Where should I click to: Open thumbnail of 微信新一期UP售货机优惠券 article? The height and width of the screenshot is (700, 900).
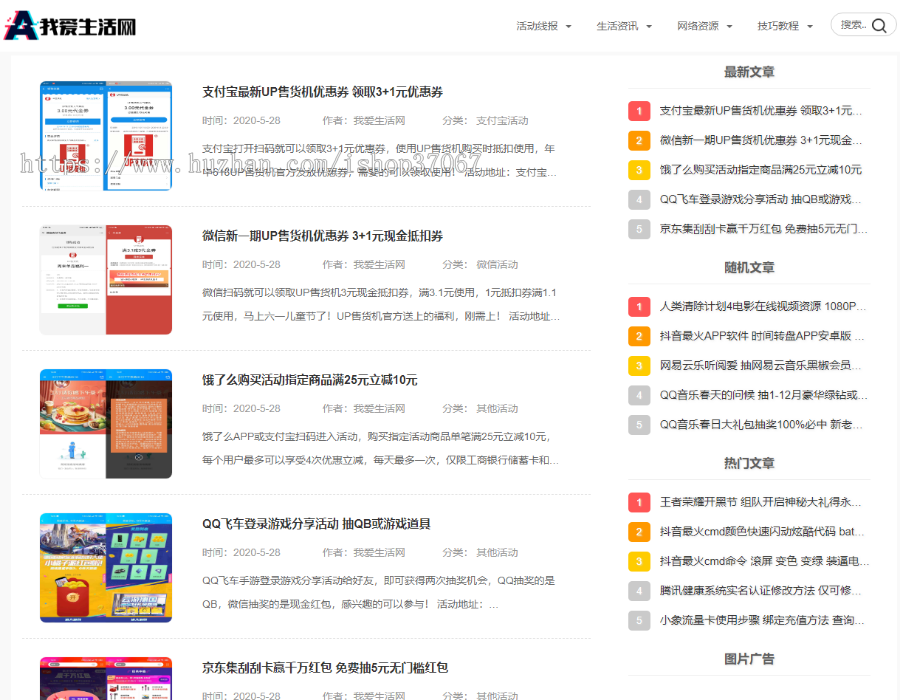(106, 280)
